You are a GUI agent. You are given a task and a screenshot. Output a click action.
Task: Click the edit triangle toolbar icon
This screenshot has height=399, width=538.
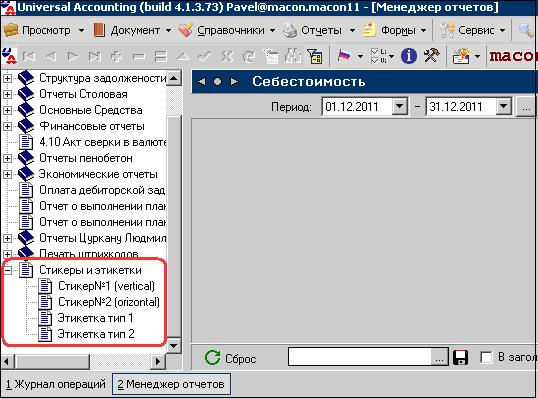(183, 56)
